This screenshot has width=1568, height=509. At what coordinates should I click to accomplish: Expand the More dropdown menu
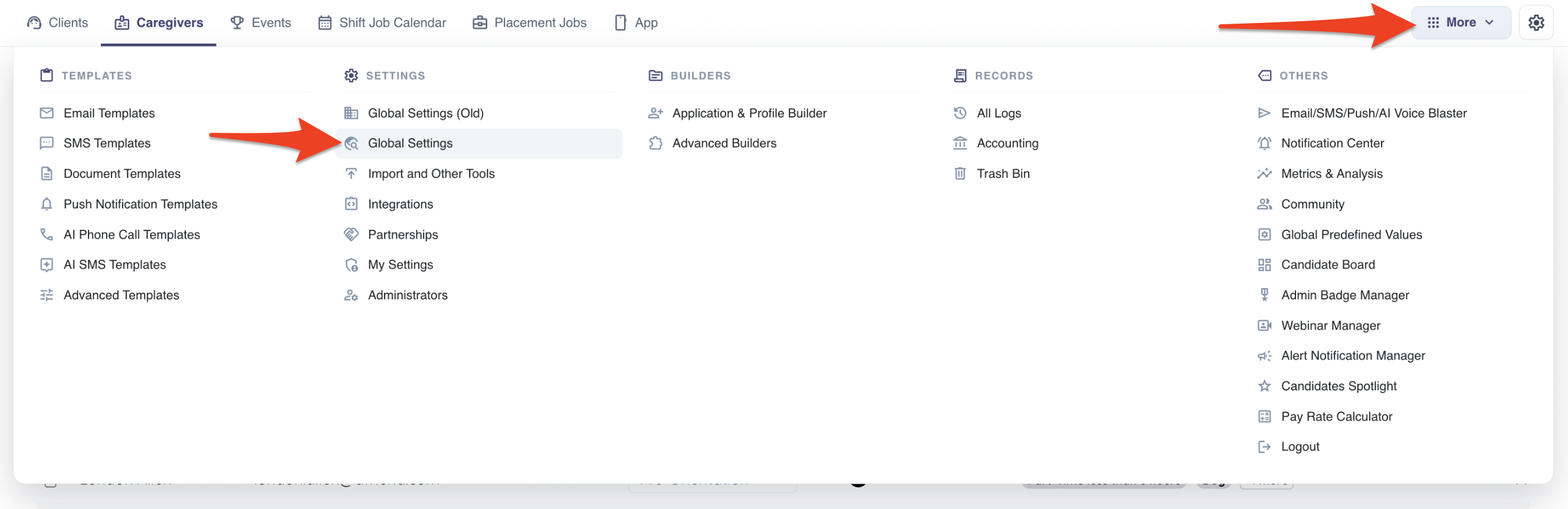tap(1461, 22)
